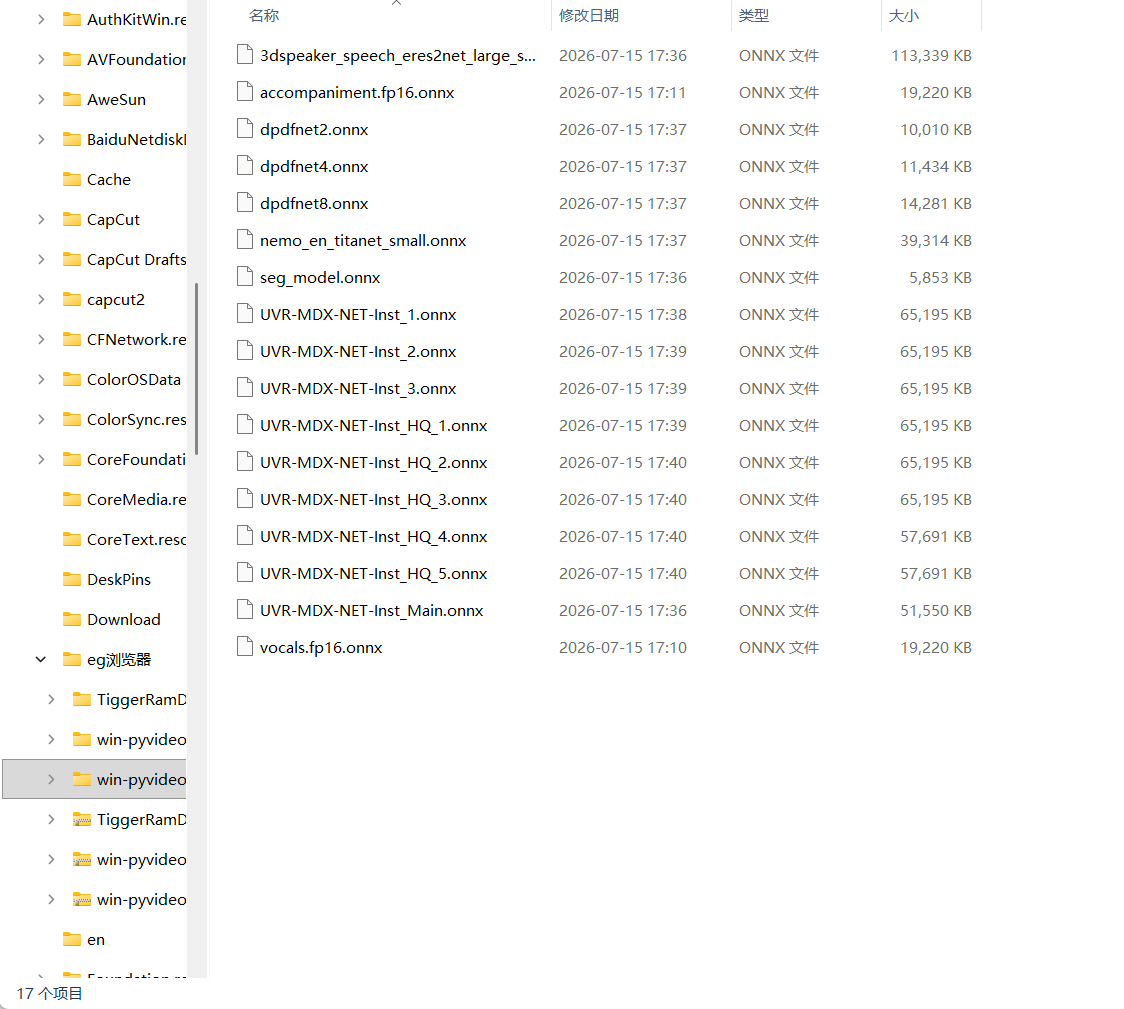Expand the CapCut Drafts folder
Screen dimensions: 1124x1009
click(41, 259)
